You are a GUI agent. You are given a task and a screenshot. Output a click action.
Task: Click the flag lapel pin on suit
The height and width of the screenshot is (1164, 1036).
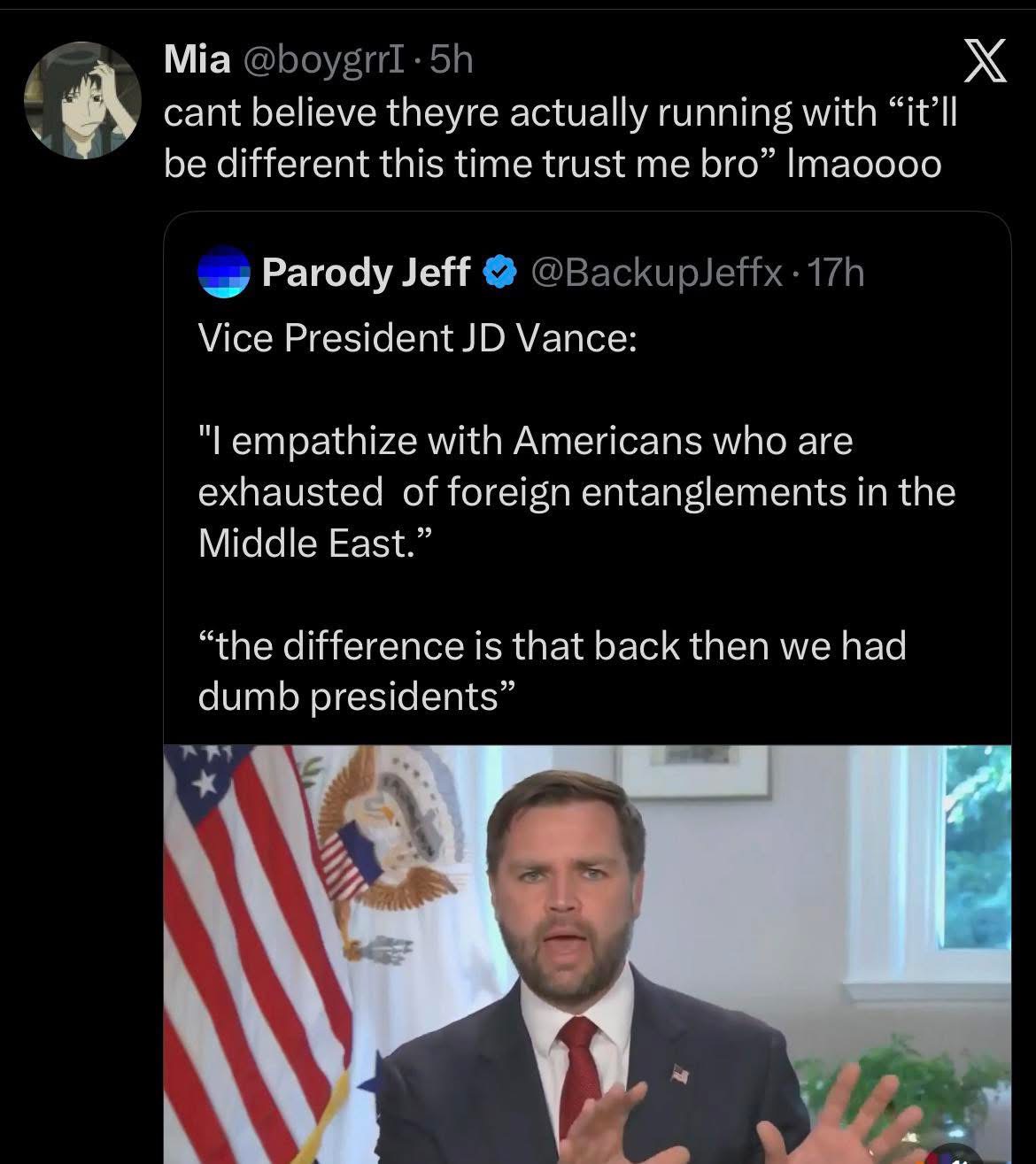click(x=680, y=1075)
